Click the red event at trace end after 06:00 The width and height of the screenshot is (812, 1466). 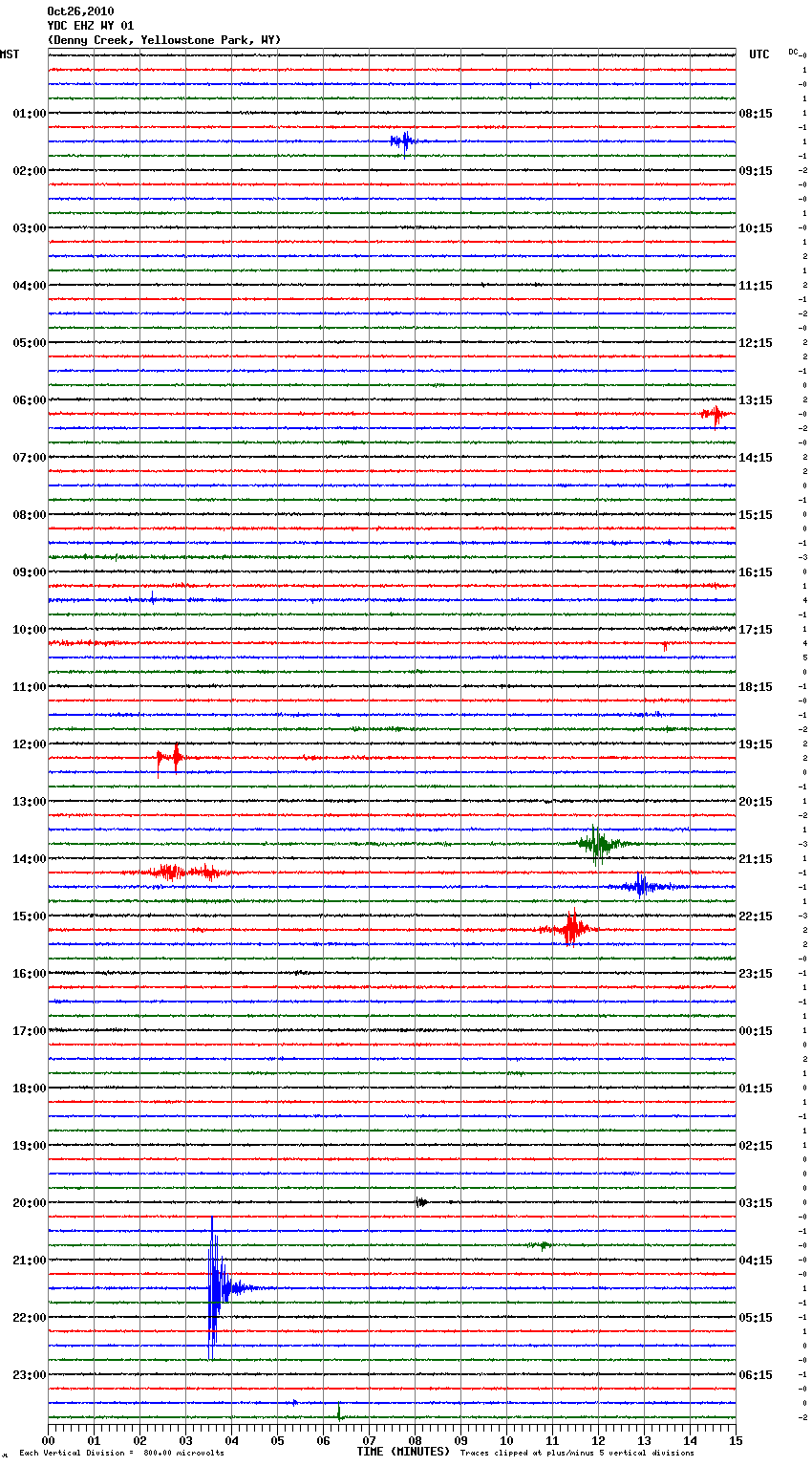[x=715, y=415]
